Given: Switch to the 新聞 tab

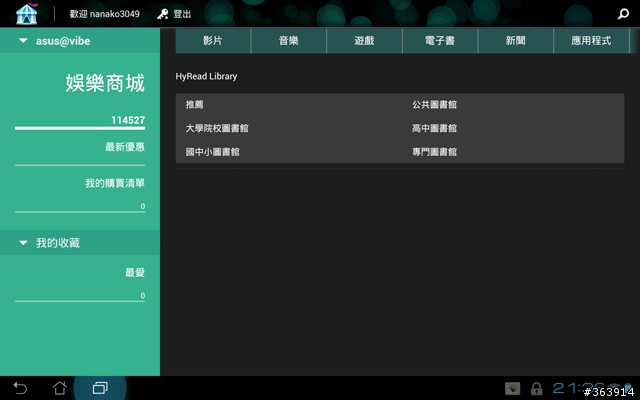Looking at the screenshot, I should 515,40.
